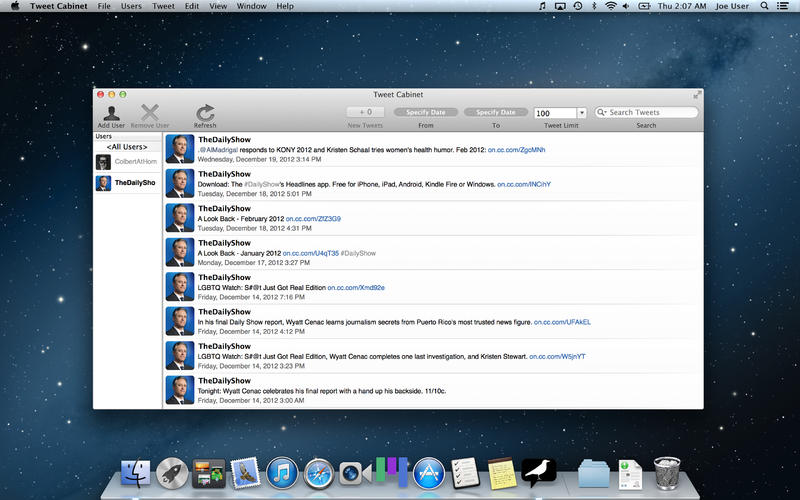Click the Time Machine menu bar icon
The height and width of the screenshot is (500, 800).
coord(578,6)
